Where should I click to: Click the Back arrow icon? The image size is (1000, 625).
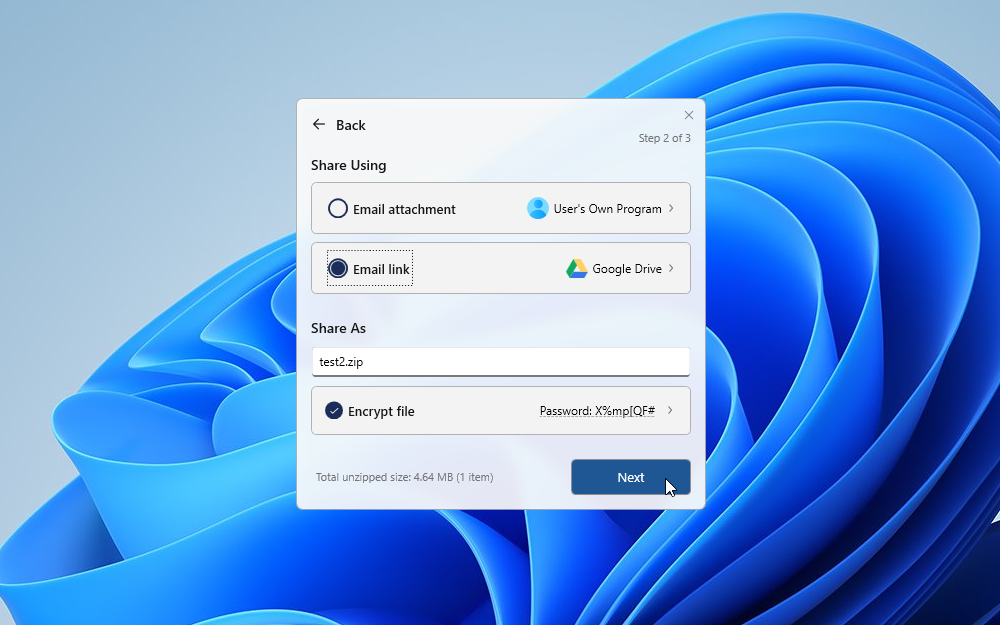coord(319,125)
